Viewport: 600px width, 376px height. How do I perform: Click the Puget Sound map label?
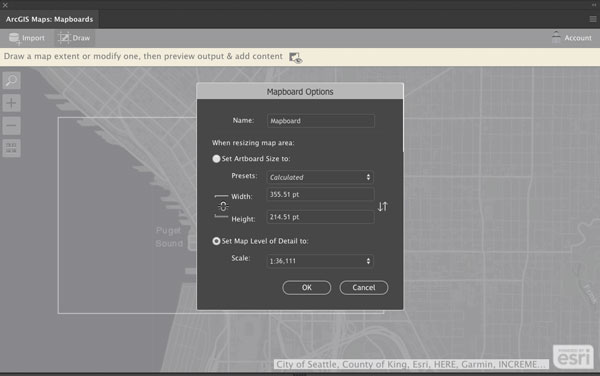(x=169, y=237)
